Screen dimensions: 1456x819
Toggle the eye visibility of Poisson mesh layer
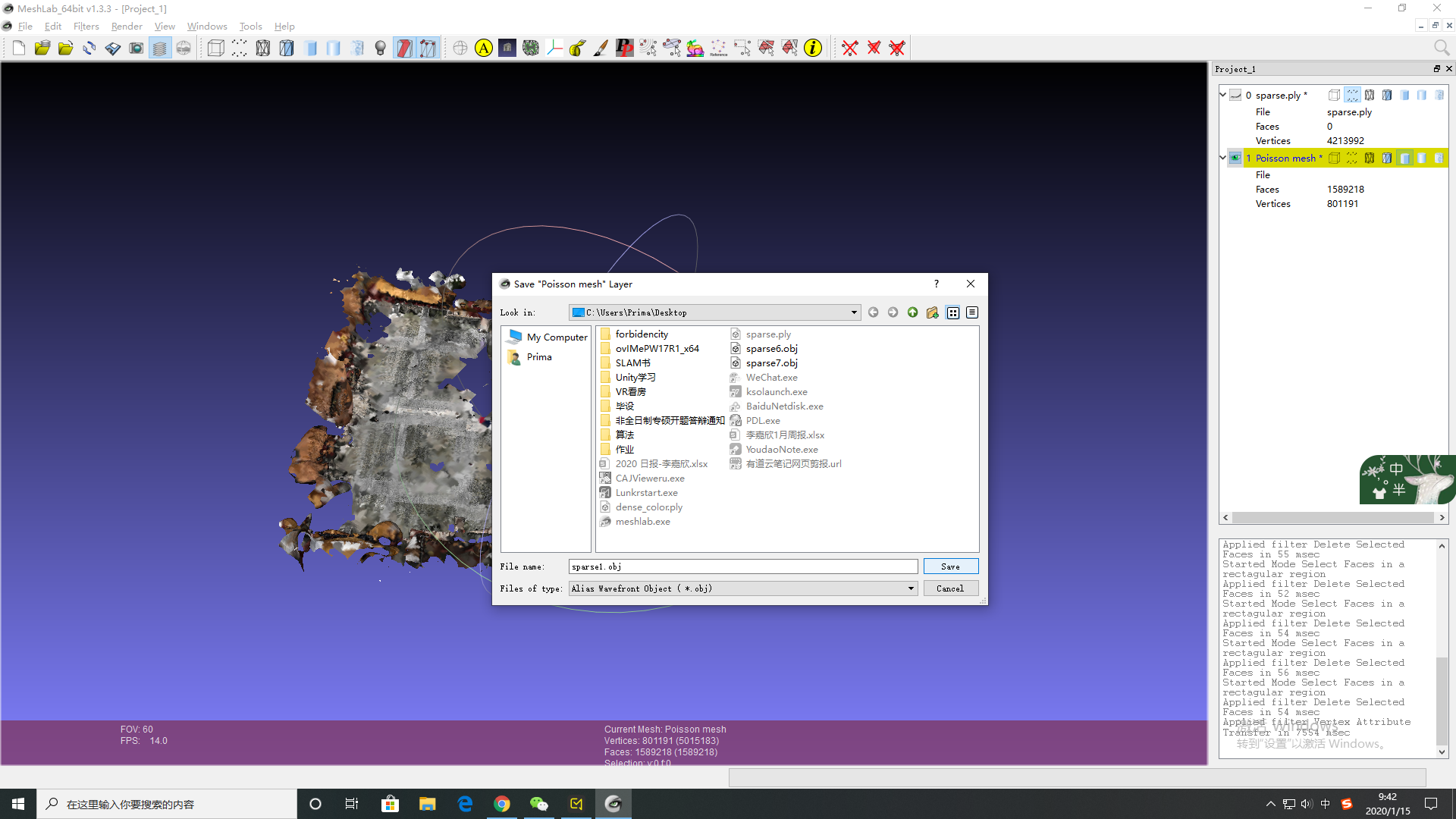coord(1235,158)
